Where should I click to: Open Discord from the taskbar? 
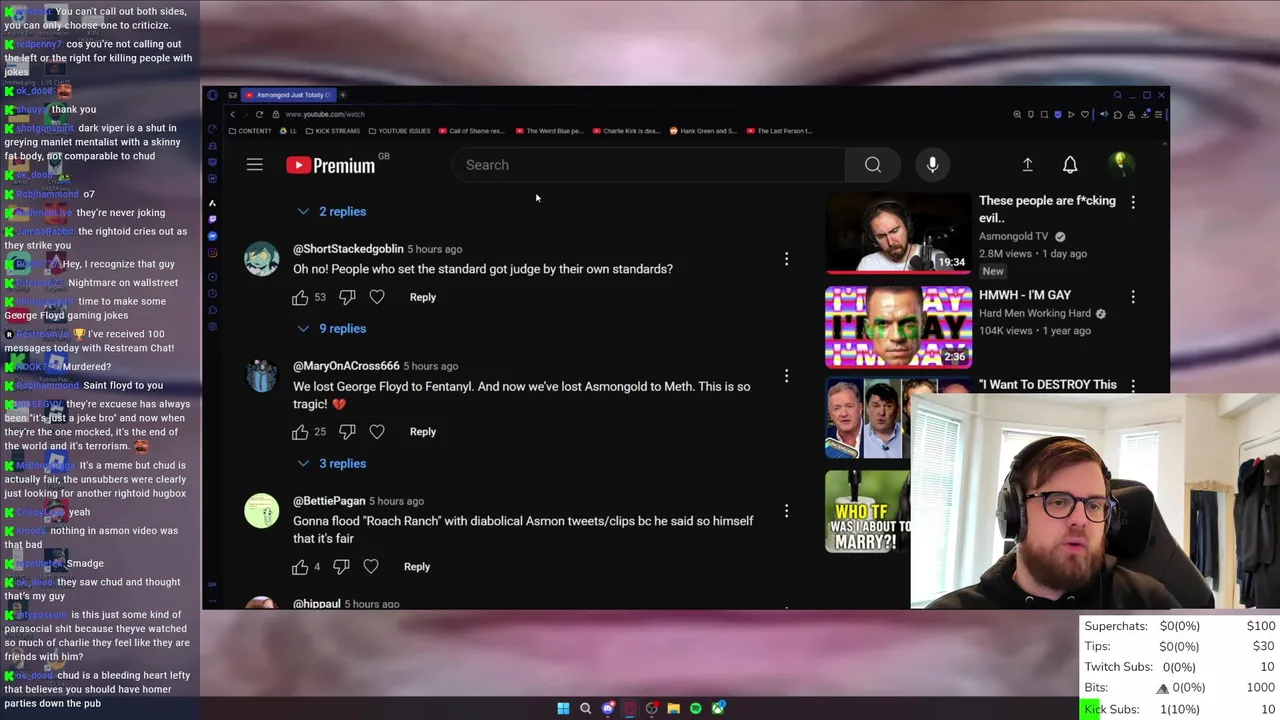tap(608, 708)
